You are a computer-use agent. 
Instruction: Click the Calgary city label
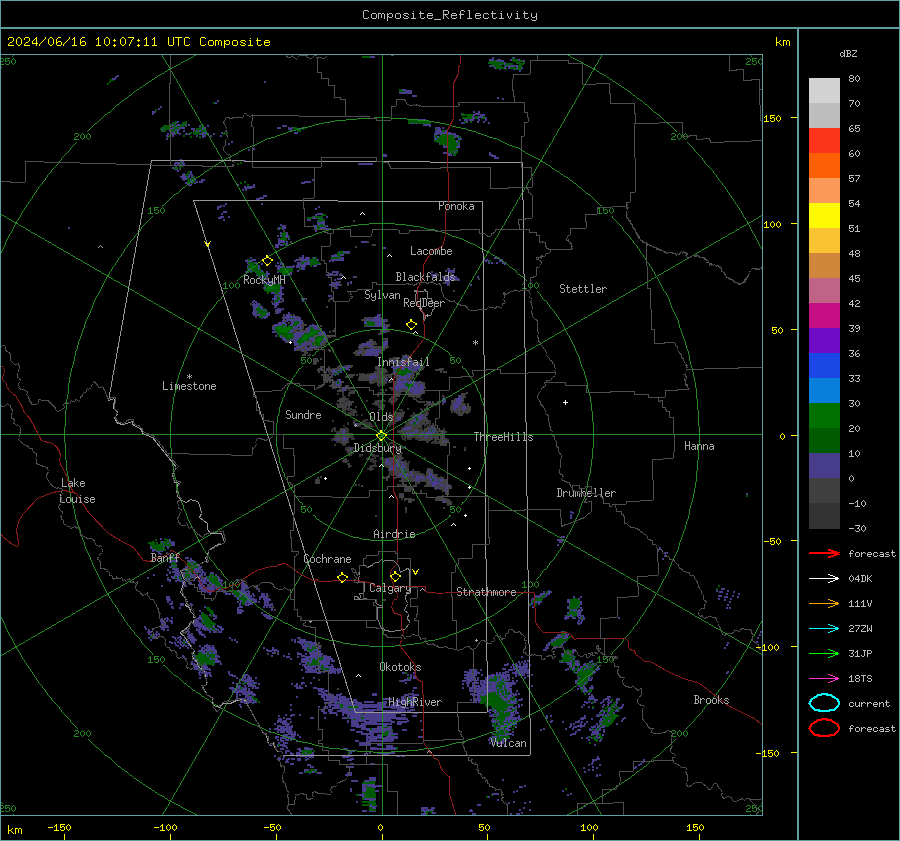point(390,588)
